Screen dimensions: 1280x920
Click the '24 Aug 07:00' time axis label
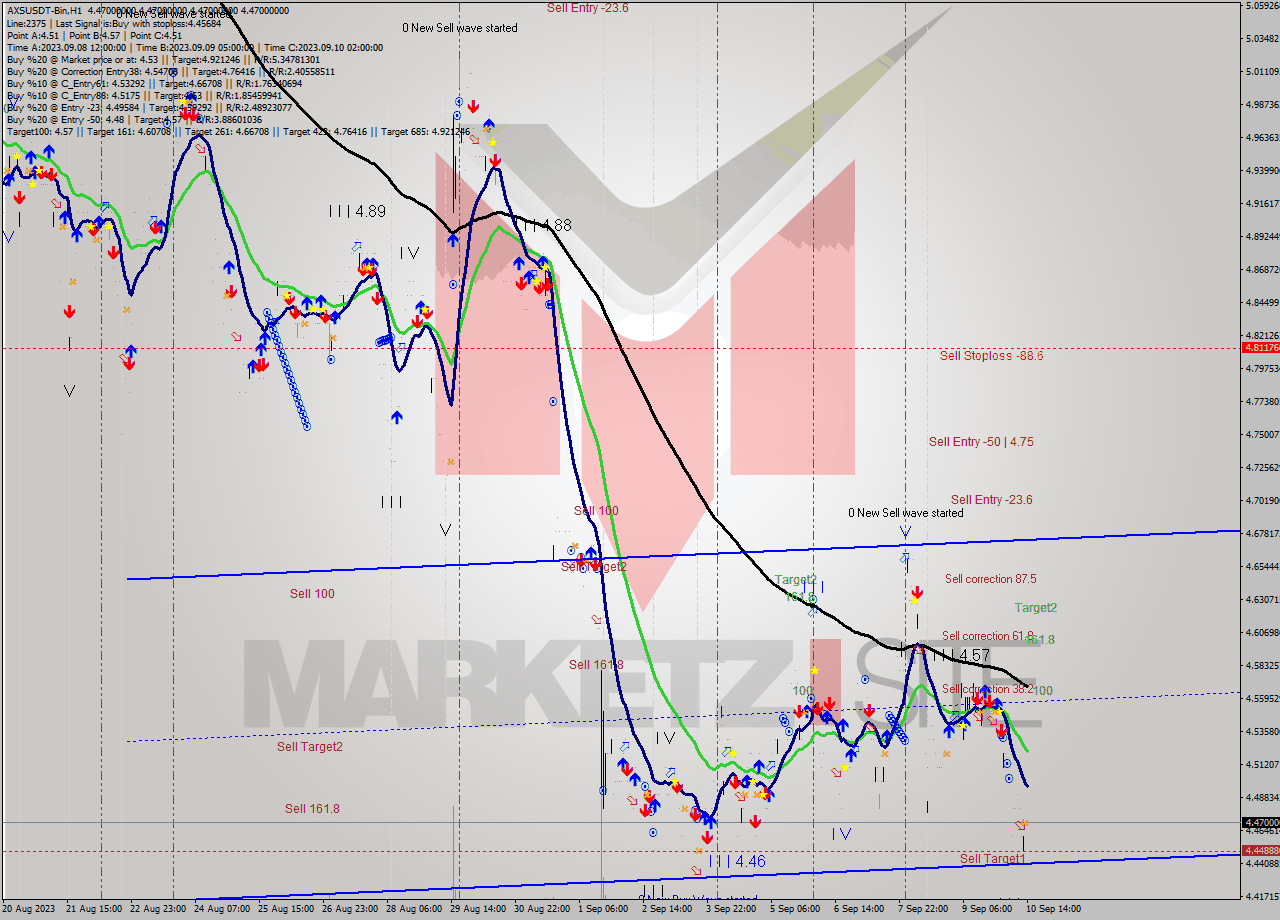tap(222, 909)
